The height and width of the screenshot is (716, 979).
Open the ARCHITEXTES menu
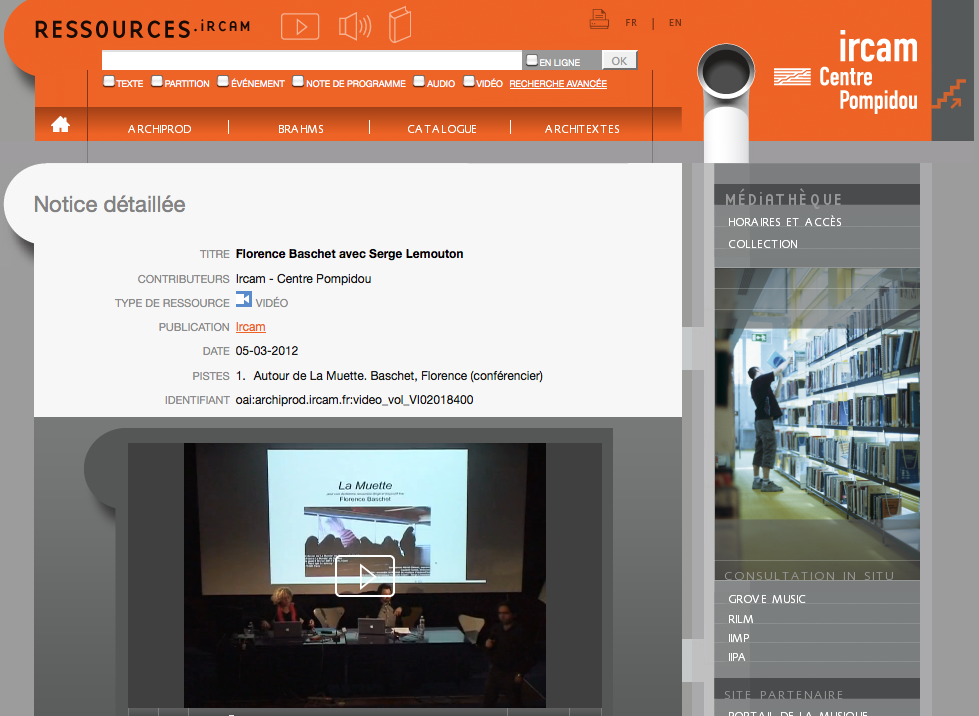[583, 129]
